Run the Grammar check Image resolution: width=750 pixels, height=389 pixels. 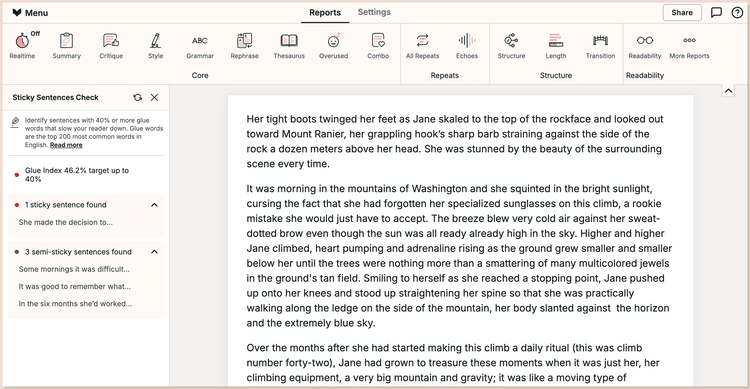(200, 45)
